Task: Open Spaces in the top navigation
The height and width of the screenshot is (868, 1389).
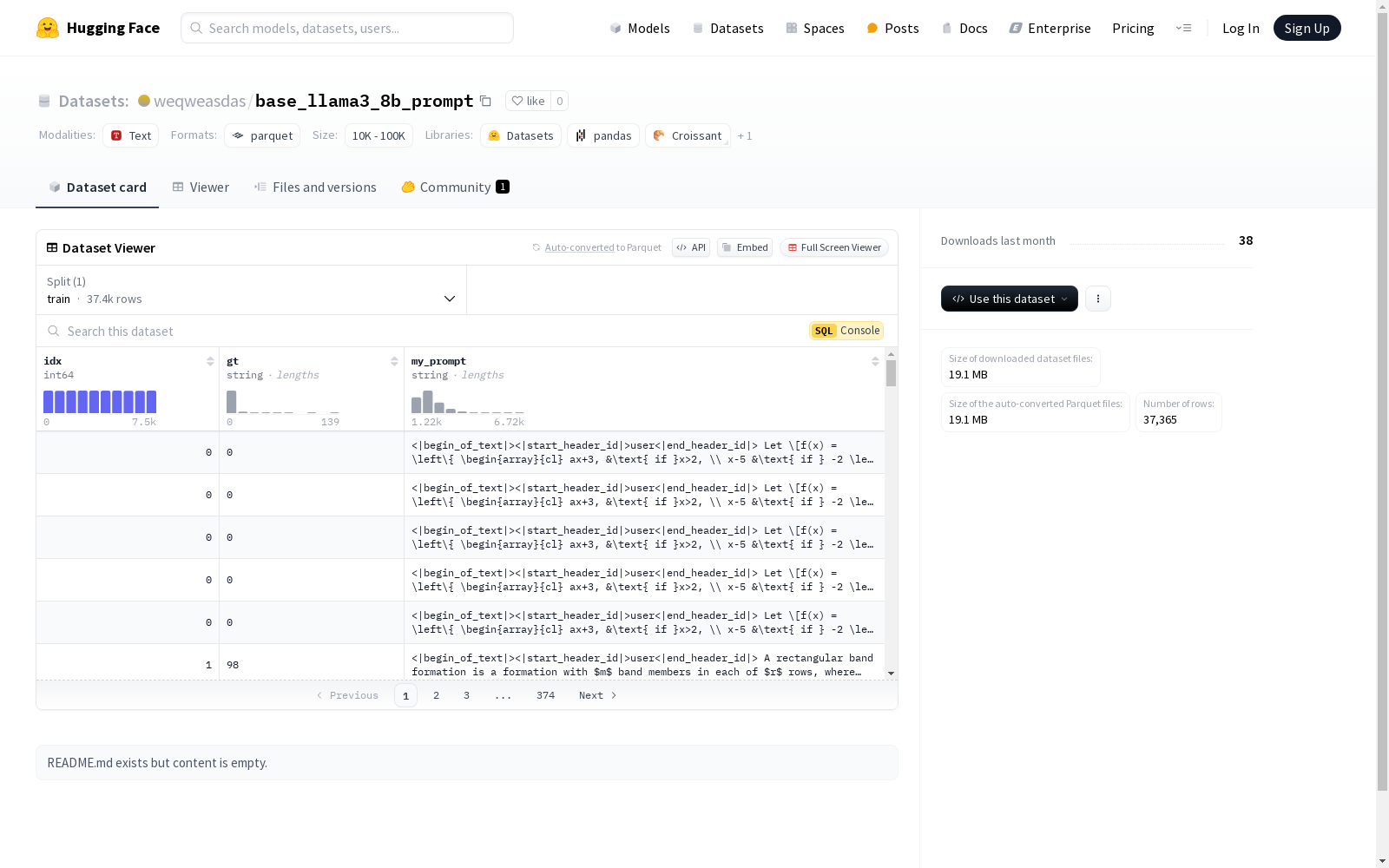Action: [815, 28]
